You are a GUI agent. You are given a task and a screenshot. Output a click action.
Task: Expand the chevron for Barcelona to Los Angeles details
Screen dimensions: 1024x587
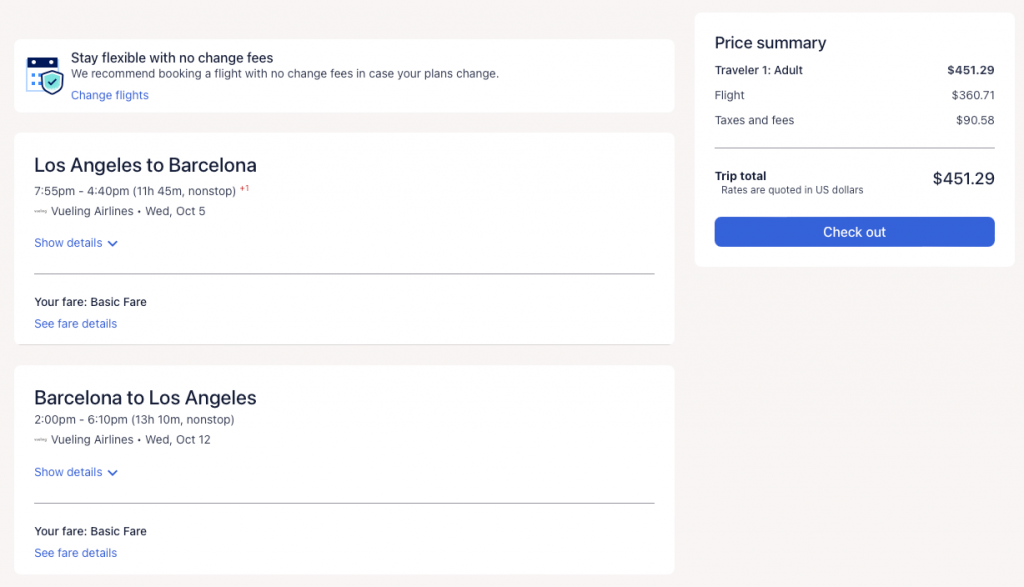tap(112, 473)
